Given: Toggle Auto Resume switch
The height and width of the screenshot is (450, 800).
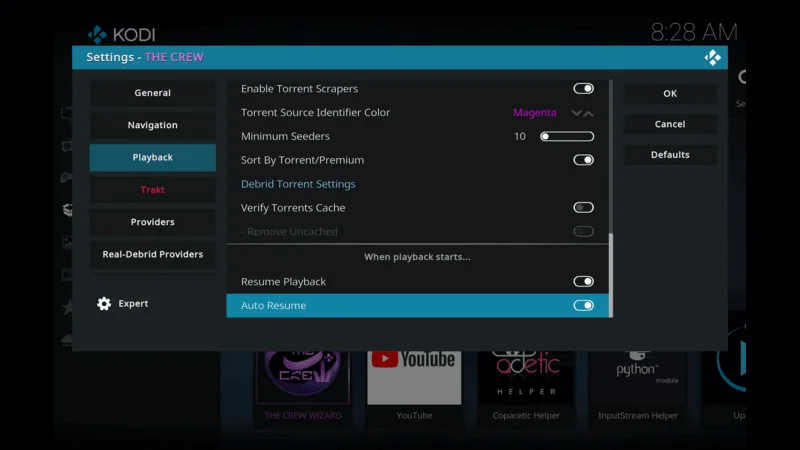Looking at the screenshot, I should pyautogui.click(x=583, y=306).
